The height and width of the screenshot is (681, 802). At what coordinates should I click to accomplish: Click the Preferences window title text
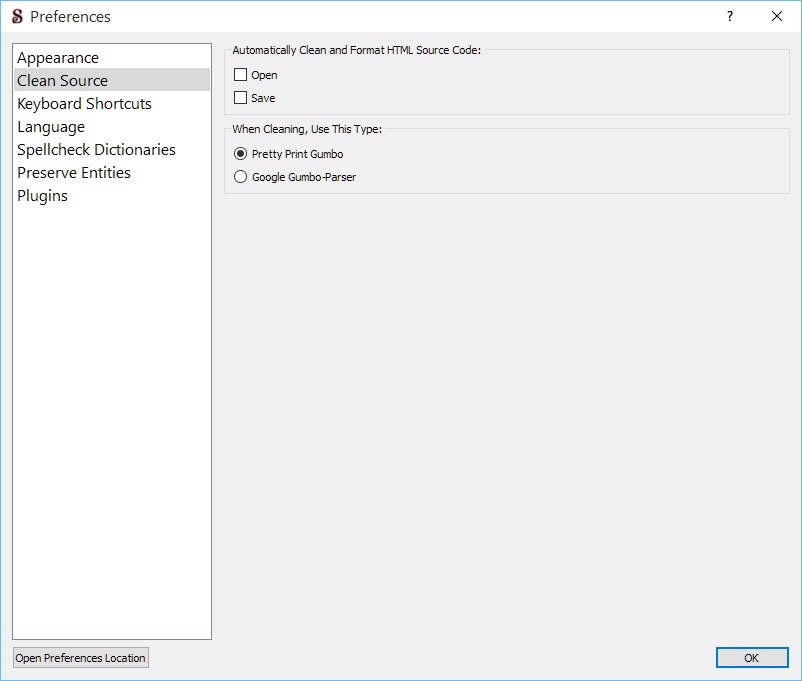(x=70, y=16)
